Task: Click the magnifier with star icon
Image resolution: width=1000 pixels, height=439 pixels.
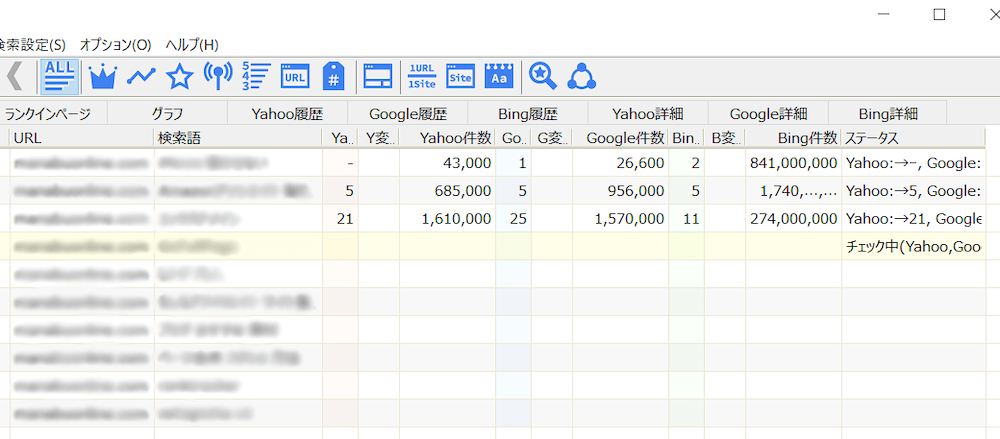Action: (543, 77)
